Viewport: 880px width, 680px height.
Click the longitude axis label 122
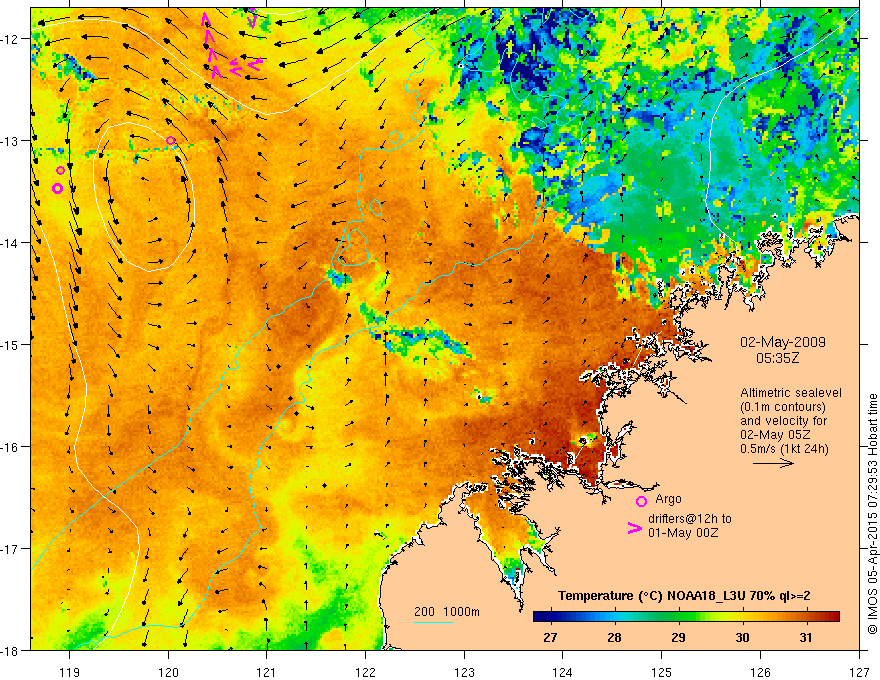click(x=365, y=672)
